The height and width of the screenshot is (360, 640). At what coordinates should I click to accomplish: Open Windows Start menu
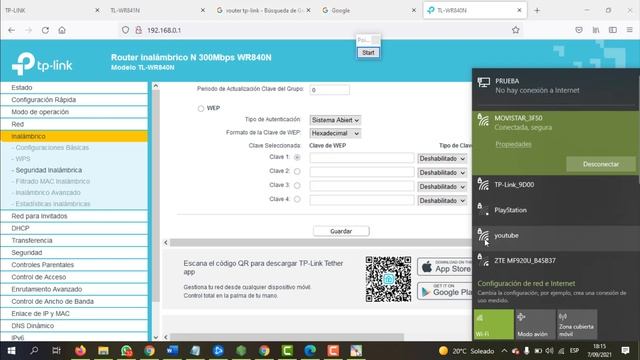[x=11, y=351]
